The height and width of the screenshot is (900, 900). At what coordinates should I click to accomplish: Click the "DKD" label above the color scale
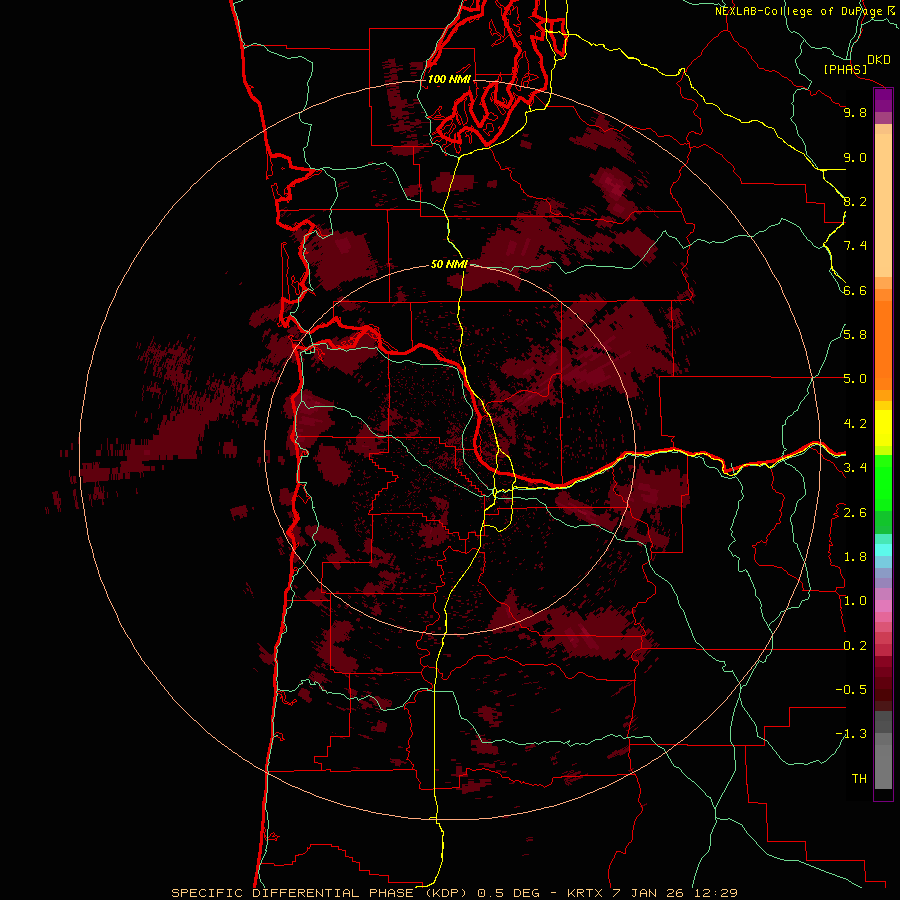click(x=879, y=60)
